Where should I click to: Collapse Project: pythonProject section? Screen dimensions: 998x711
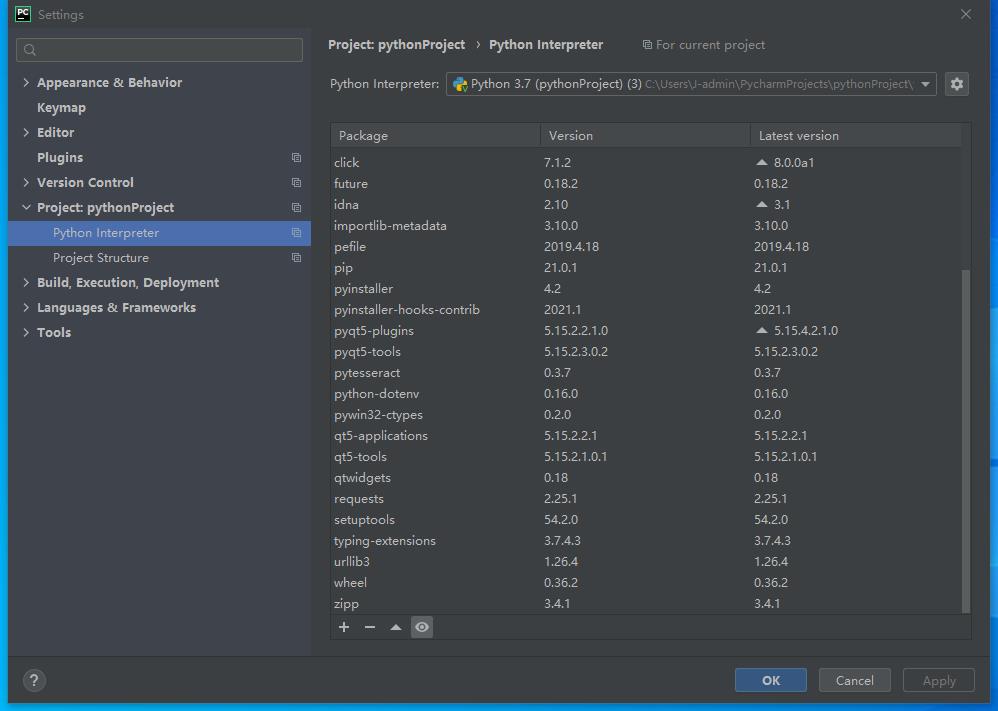26,208
